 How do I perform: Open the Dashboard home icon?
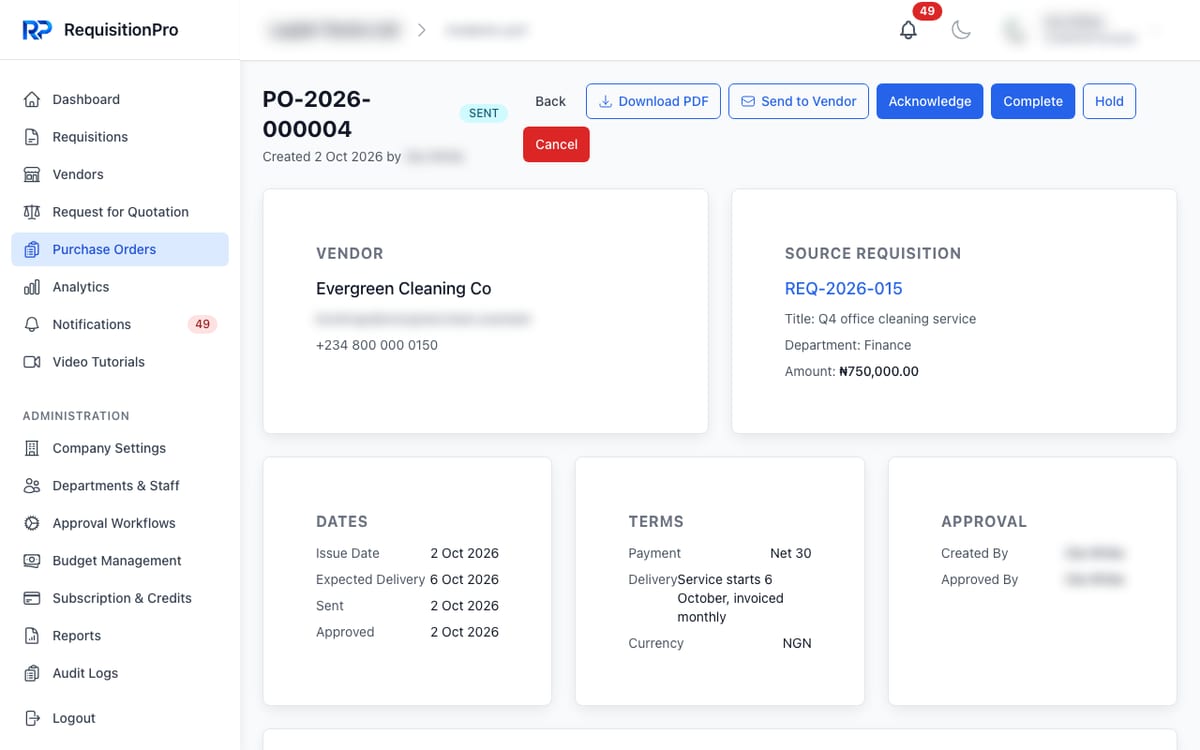coord(32,99)
